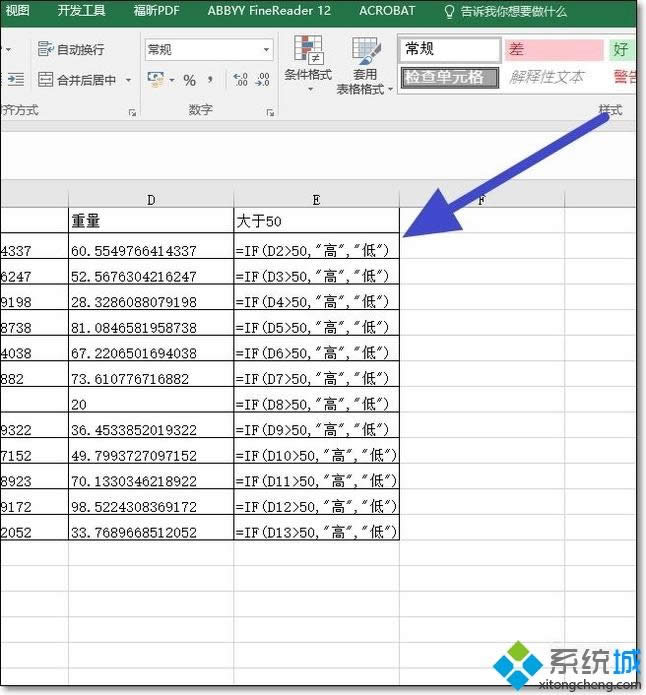Select cell with 49.7993727097152
This screenshot has width=646, height=695.
point(151,451)
